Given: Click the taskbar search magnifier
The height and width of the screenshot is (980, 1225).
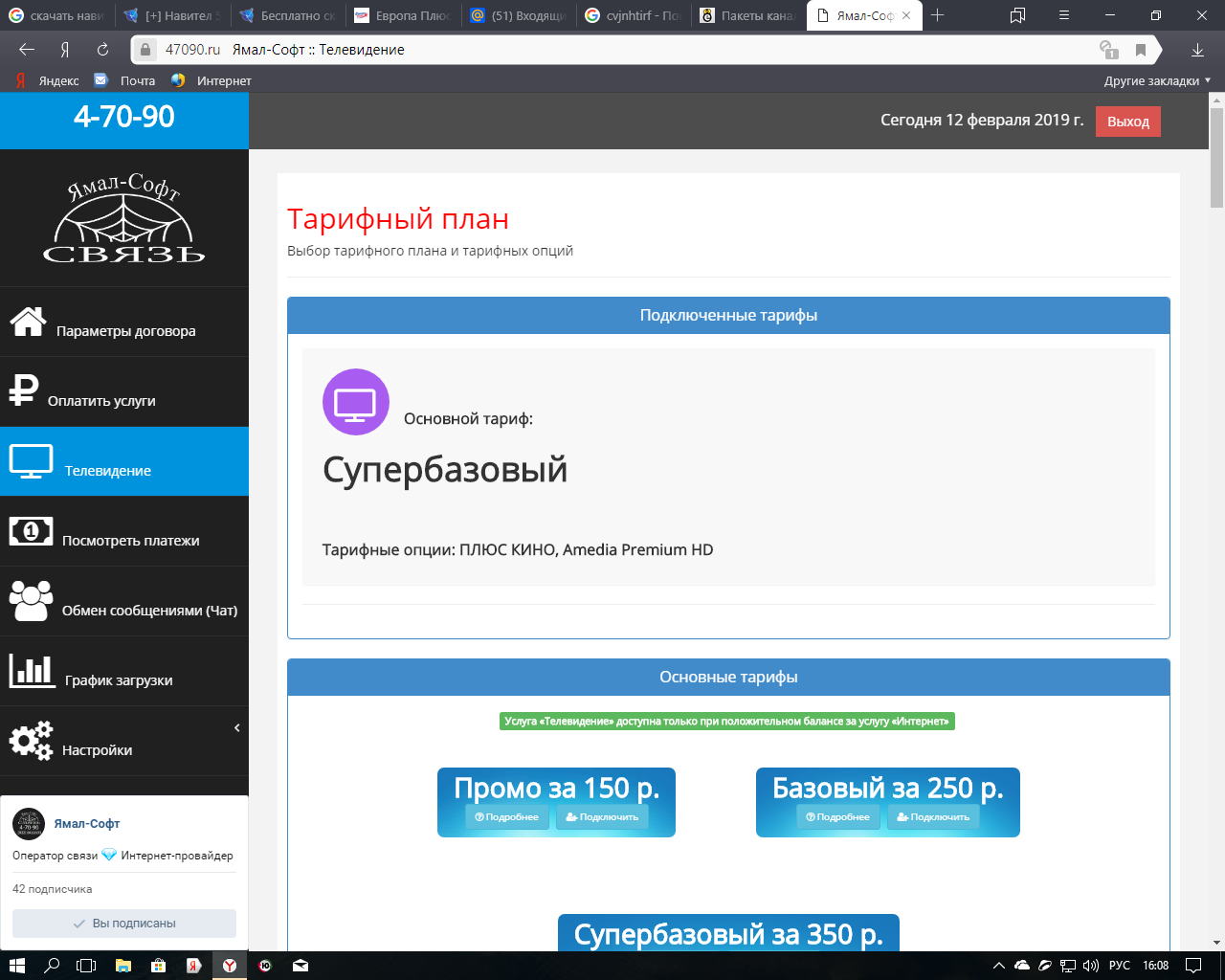Looking at the screenshot, I should [x=52, y=966].
